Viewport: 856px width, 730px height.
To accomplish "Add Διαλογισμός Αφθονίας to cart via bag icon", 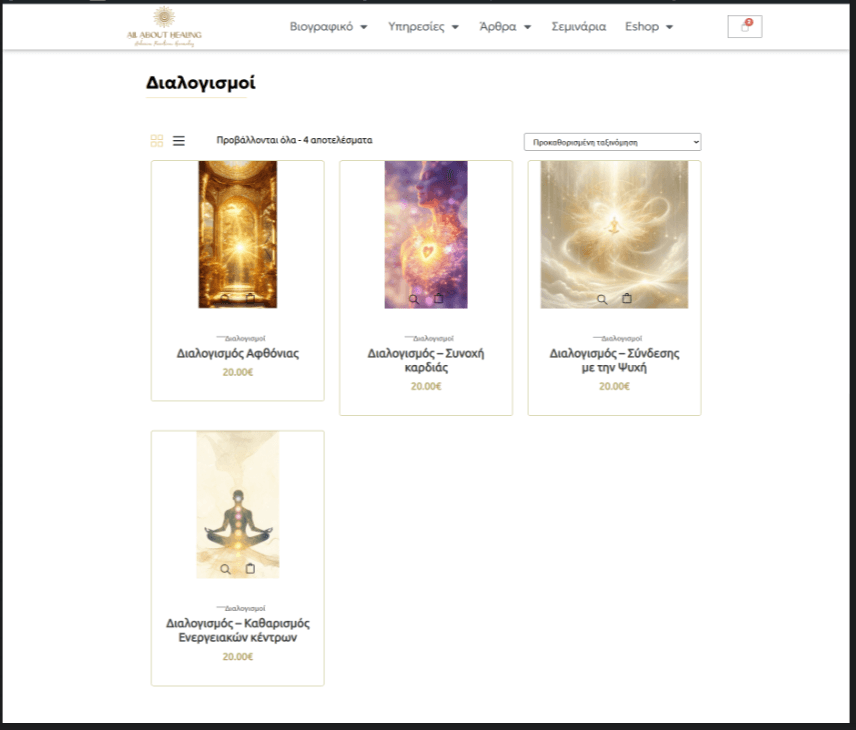I will [x=250, y=298].
